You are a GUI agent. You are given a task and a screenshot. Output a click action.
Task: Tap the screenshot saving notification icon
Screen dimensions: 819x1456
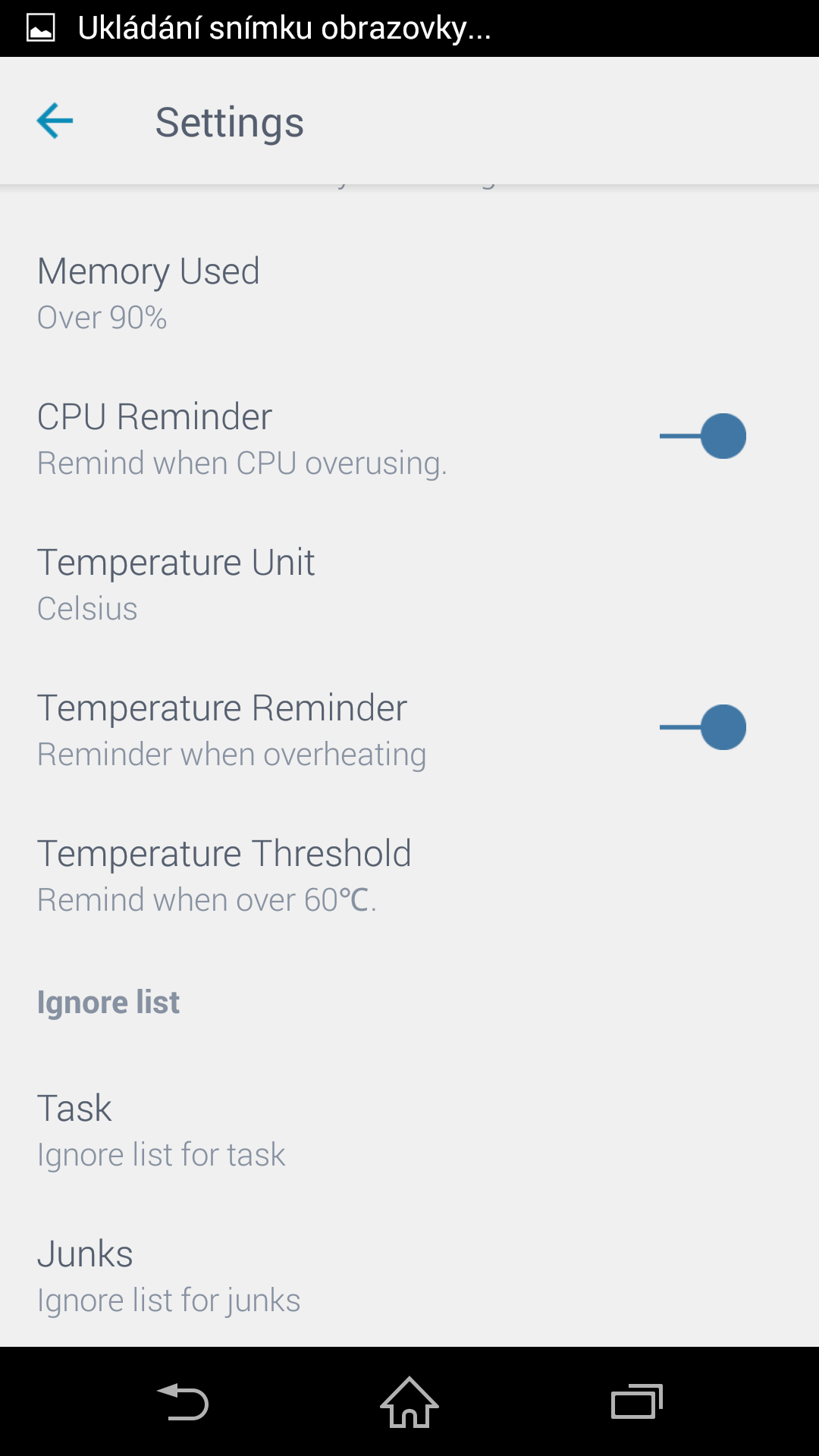coord(40,29)
